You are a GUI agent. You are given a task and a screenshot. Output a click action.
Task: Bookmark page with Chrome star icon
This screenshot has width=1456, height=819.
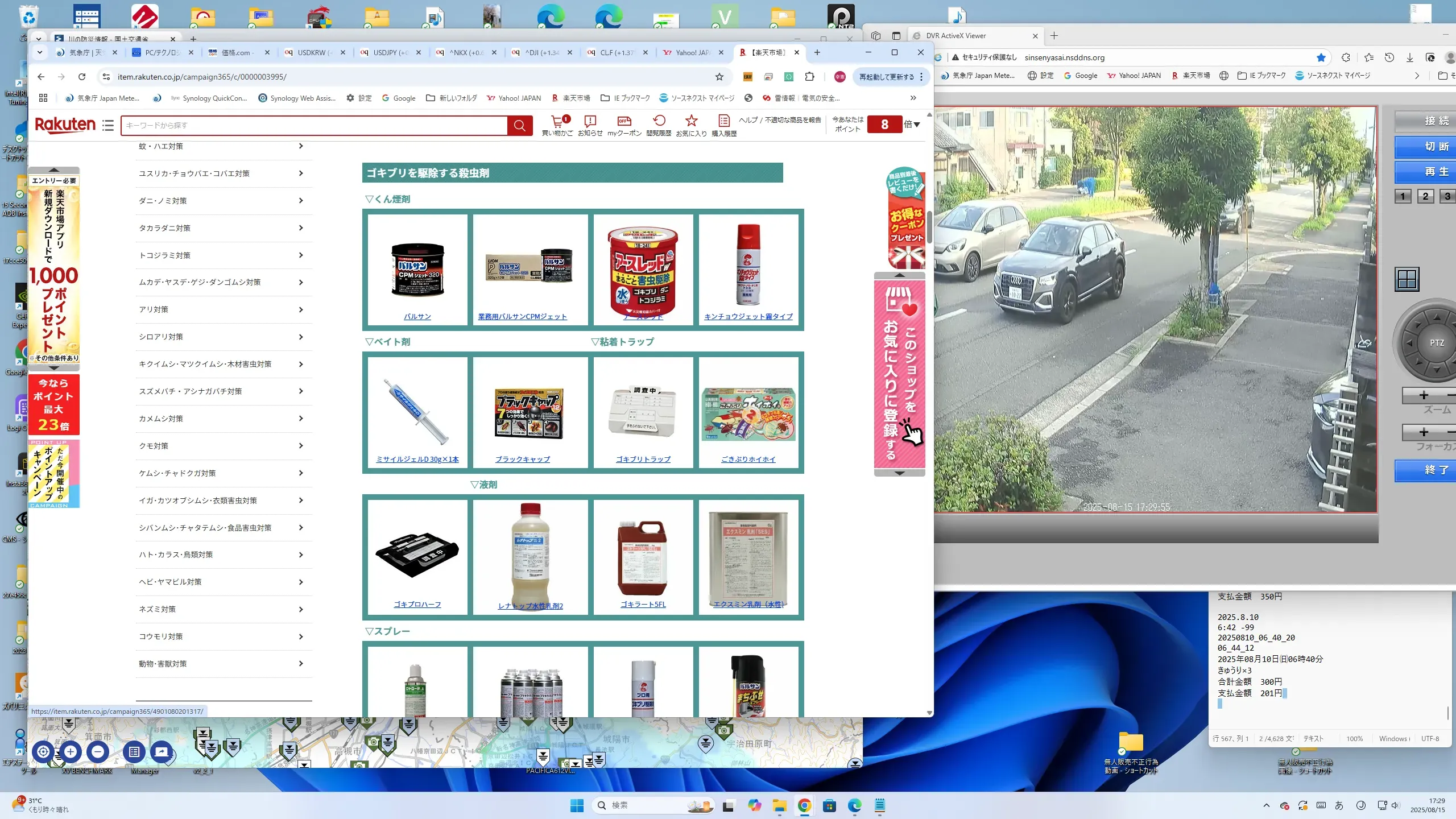(719, 77)
